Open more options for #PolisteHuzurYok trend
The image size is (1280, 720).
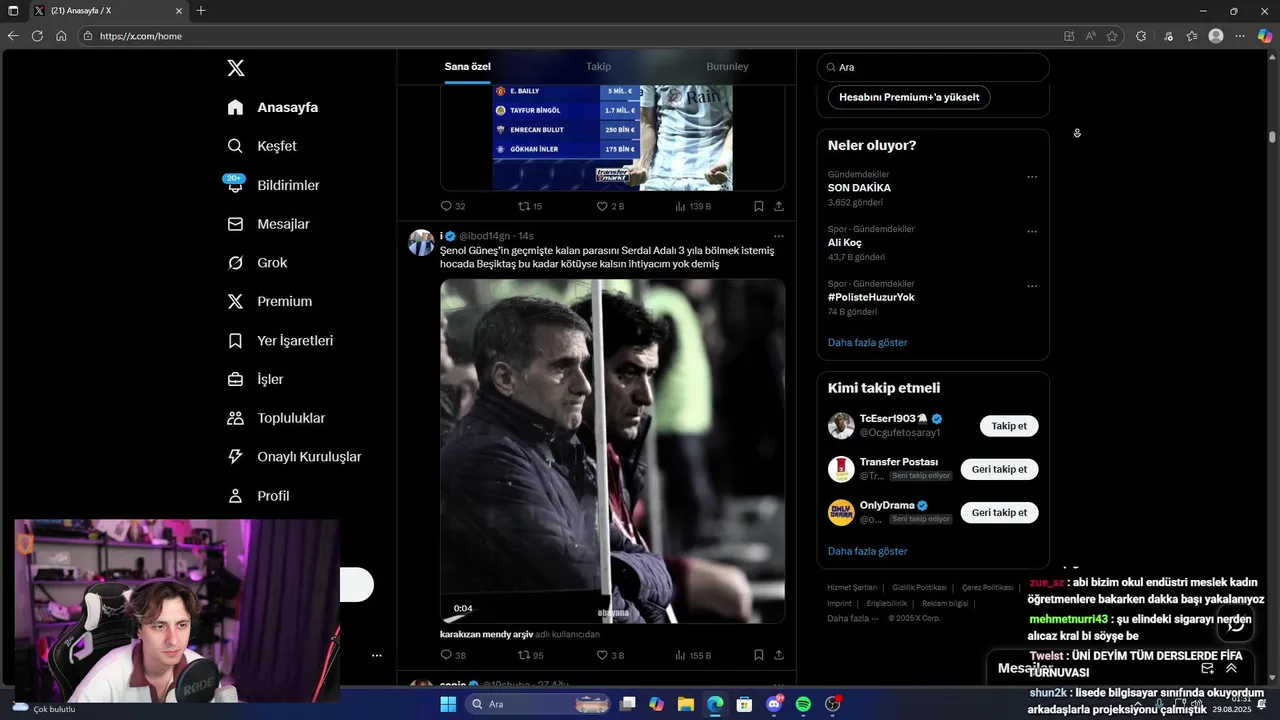tap(1032, 286)
